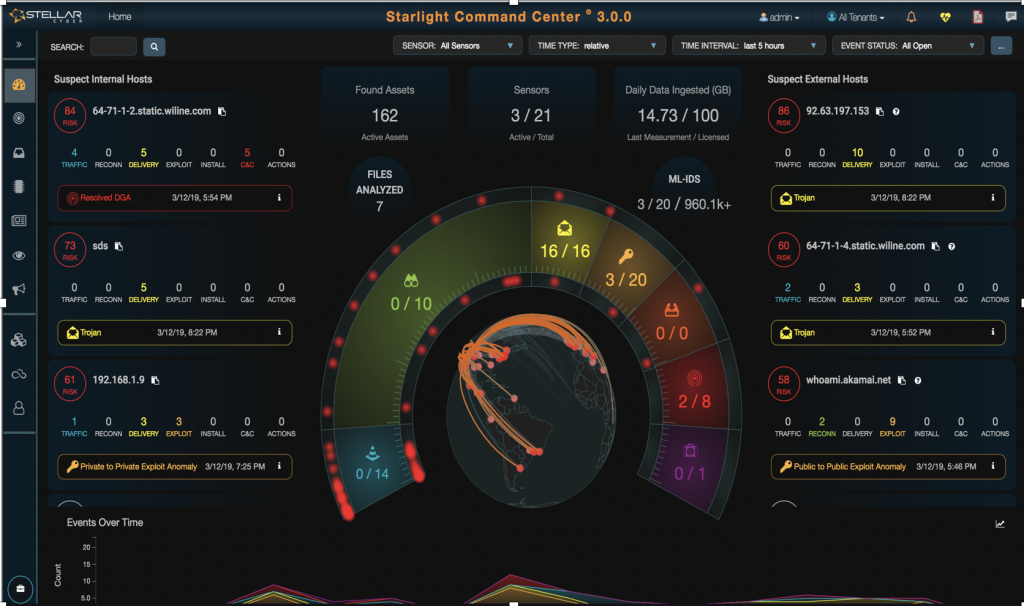
Task: Open the chat messages icon
Action: 1011,17
